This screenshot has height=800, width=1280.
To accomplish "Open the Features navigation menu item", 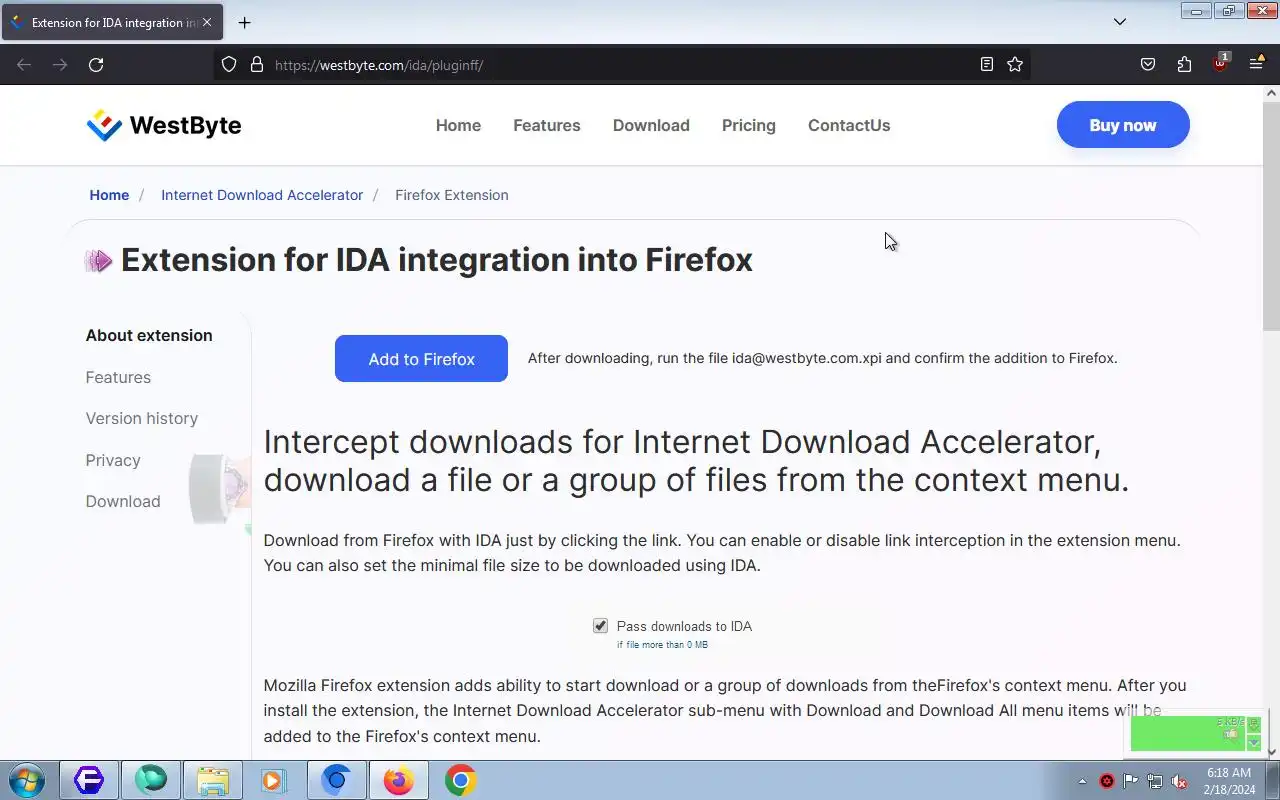I will pyautogui.click(x=547, y=125).
